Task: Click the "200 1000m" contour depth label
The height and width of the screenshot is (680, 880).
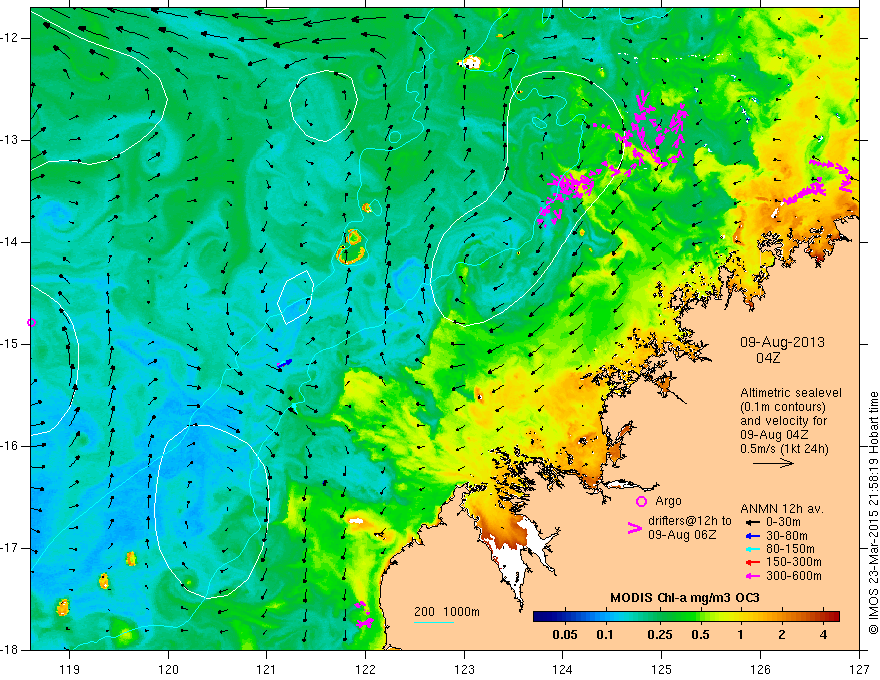Action: click(447, 612)
